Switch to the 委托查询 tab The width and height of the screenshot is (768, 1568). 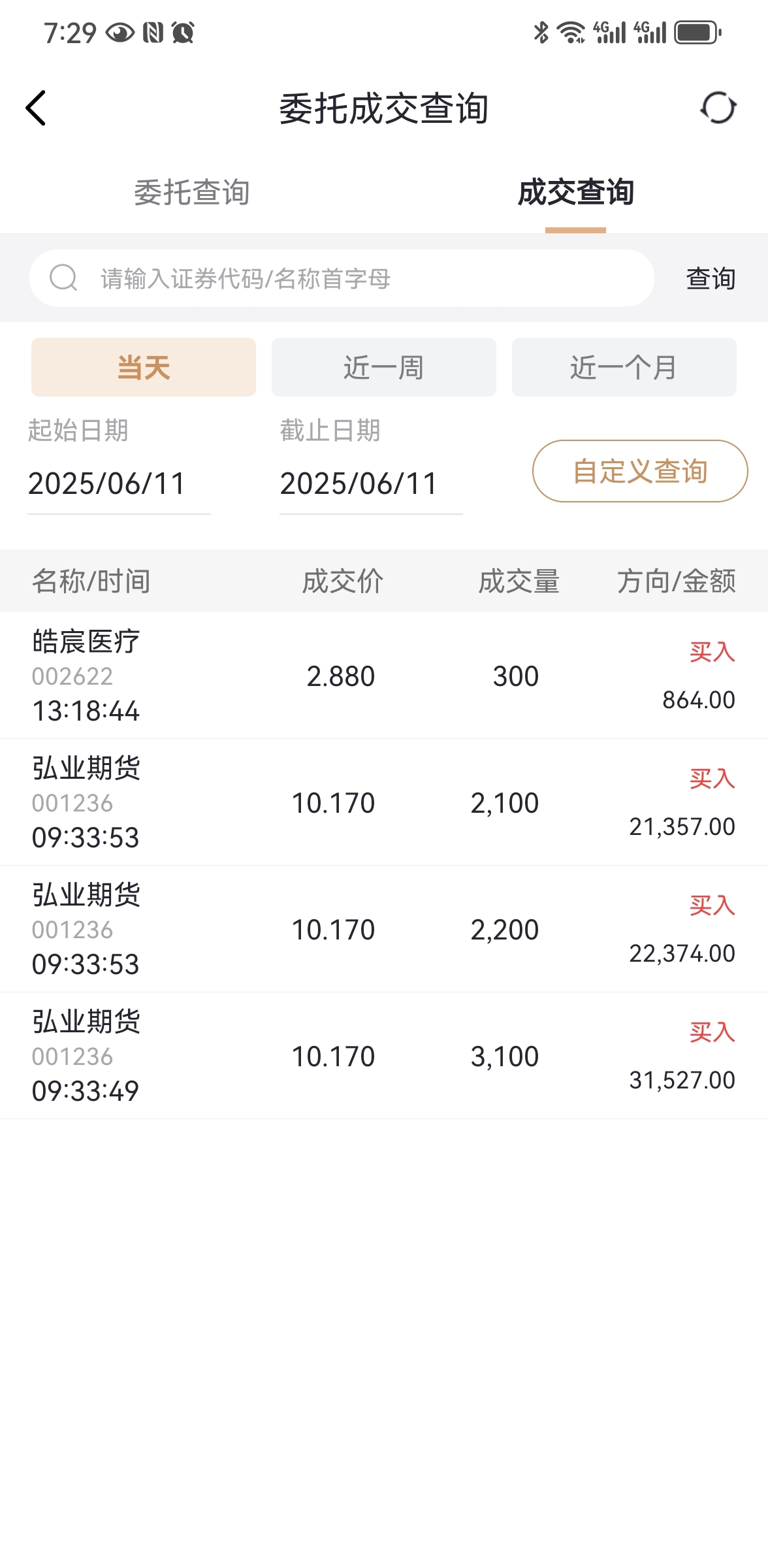point(192,193)
